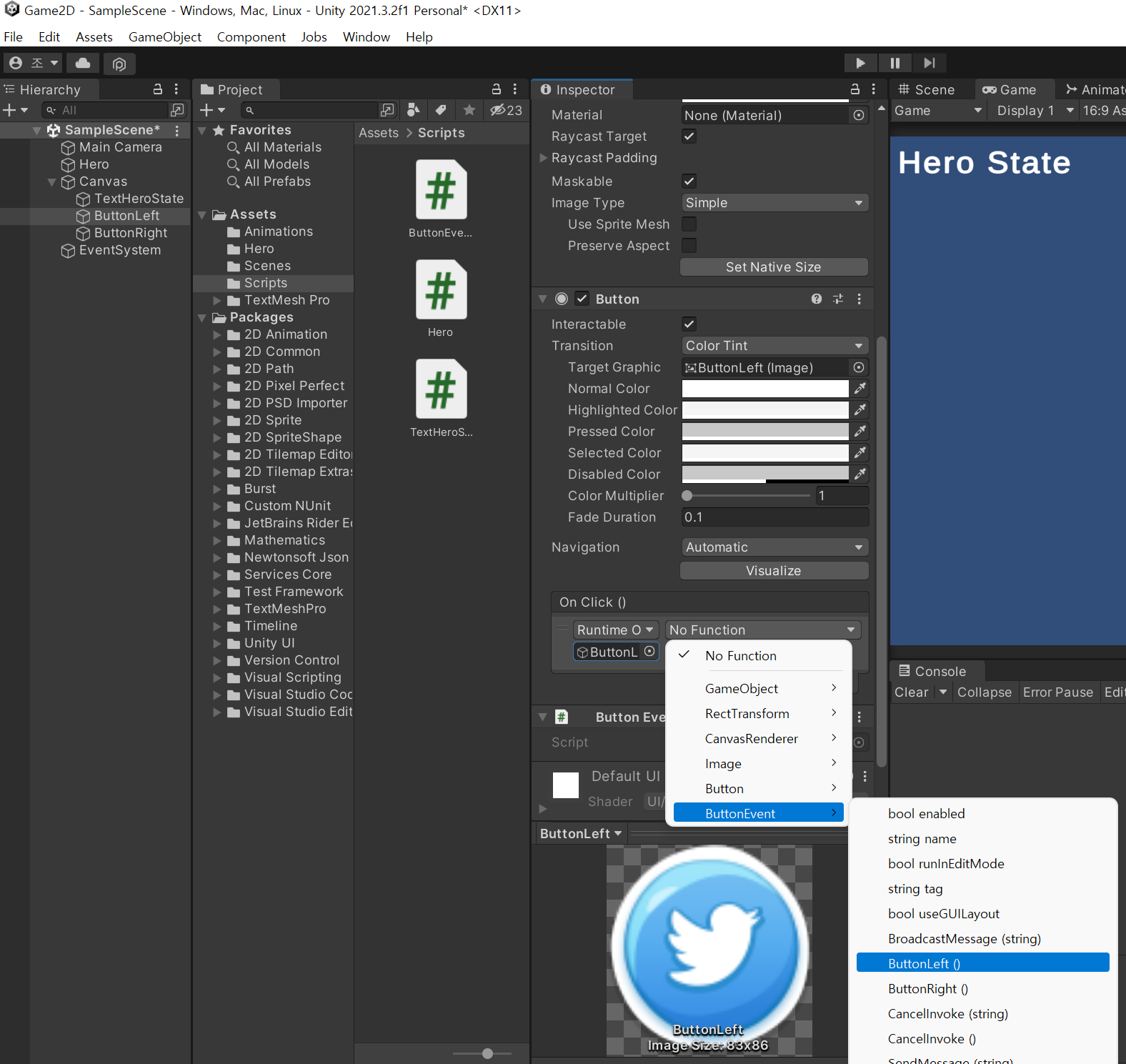Toggle the Maskable checkbox
The width and height of the screenshot is (1126, 1064).
point(689,181)
